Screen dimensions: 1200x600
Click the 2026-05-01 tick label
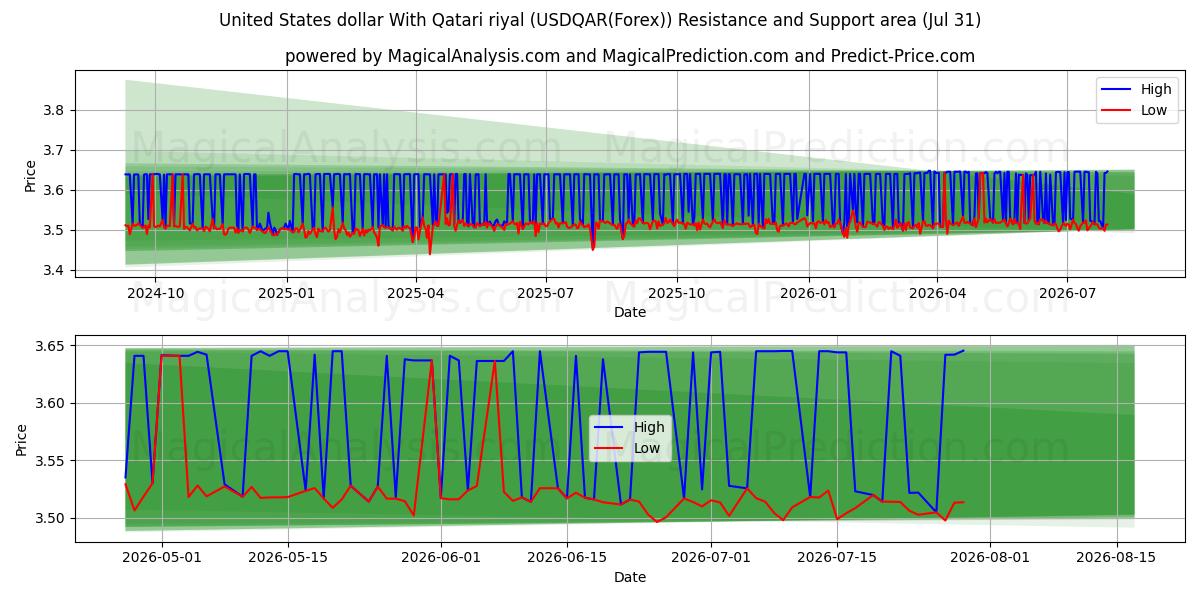(163, 557)
